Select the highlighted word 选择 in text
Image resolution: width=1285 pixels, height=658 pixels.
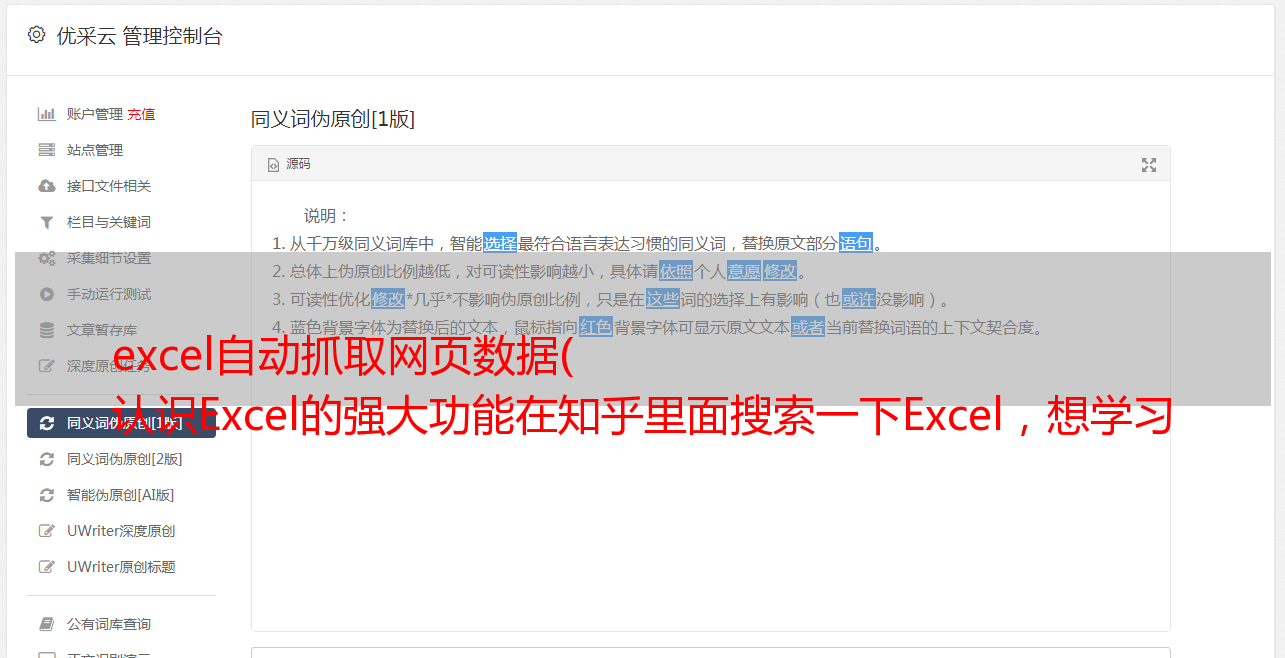coord(500,243)
